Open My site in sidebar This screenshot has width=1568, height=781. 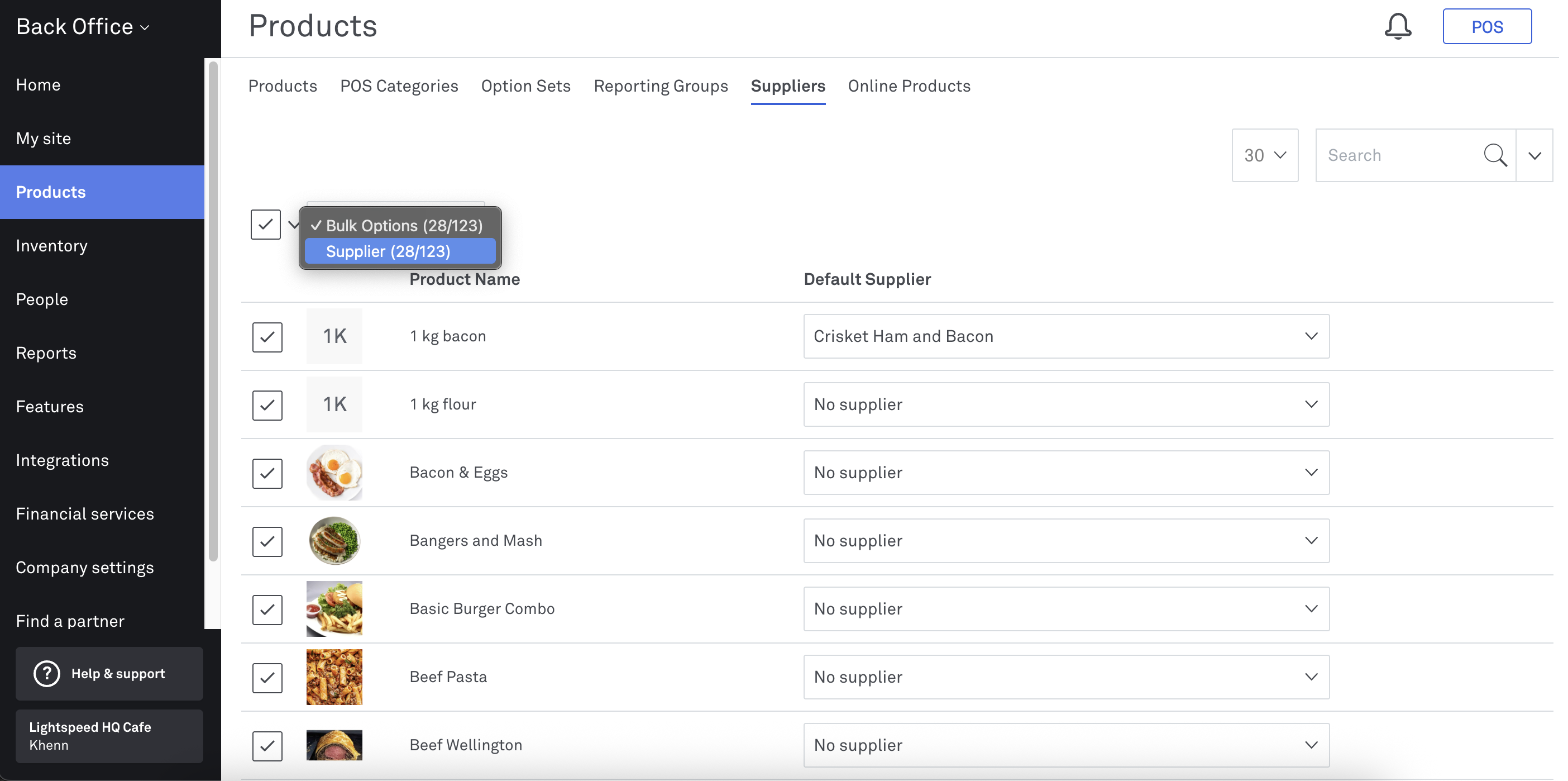102,139
